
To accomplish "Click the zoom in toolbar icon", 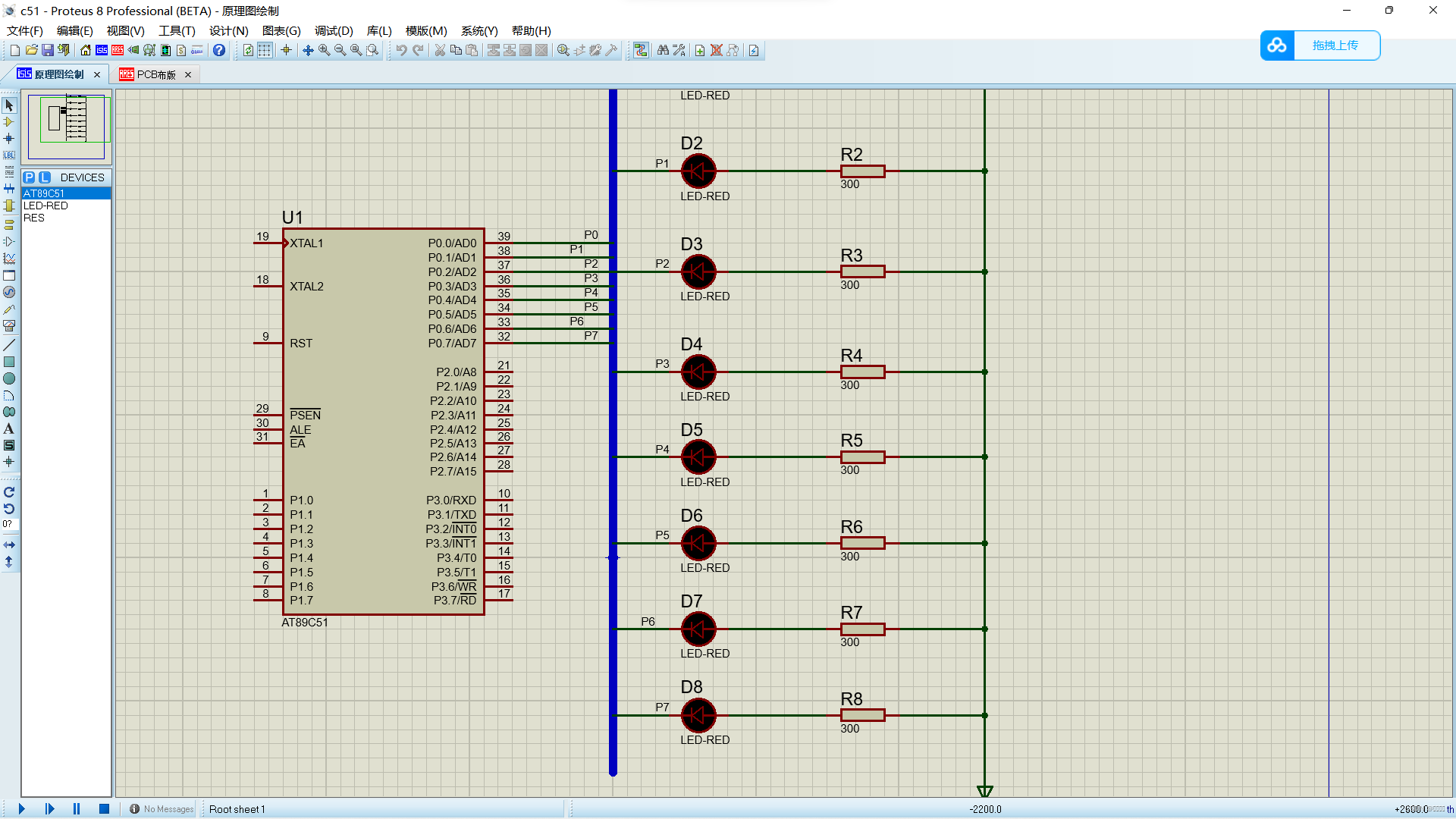I will [x=325, y=50].
